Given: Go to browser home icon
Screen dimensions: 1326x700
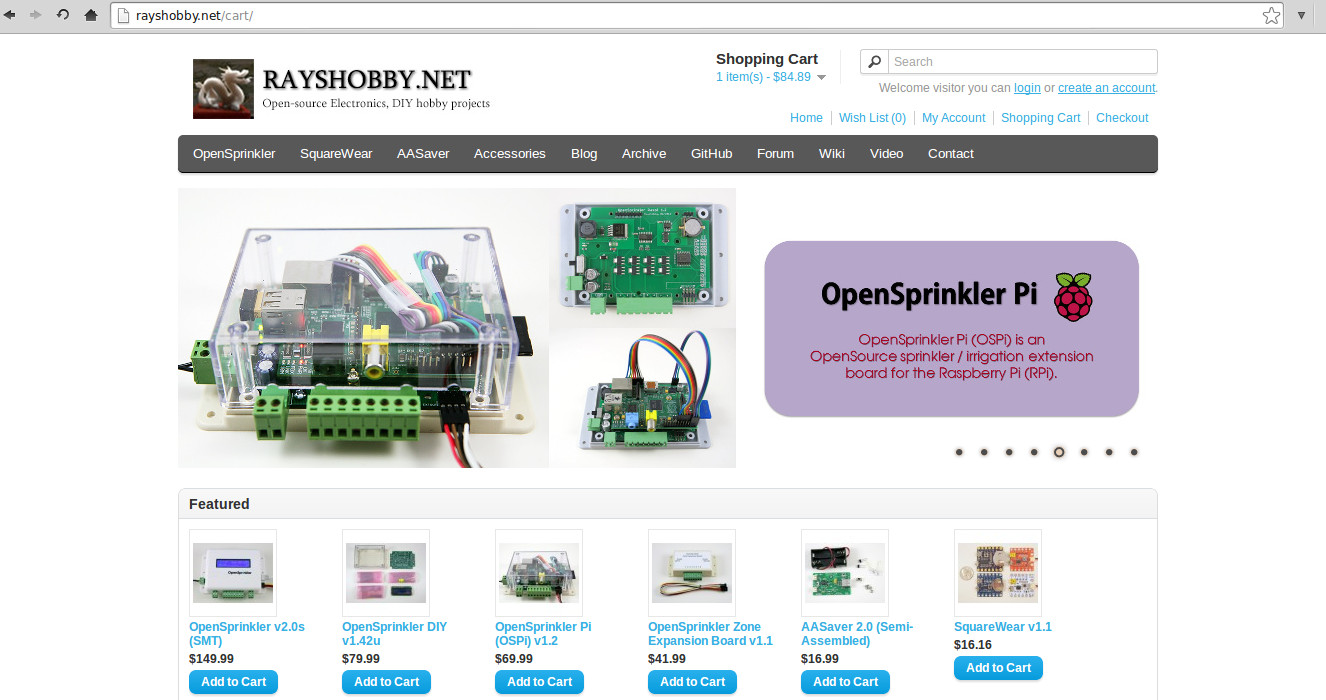Looking at the screenshot, I should tap(91, 15).
